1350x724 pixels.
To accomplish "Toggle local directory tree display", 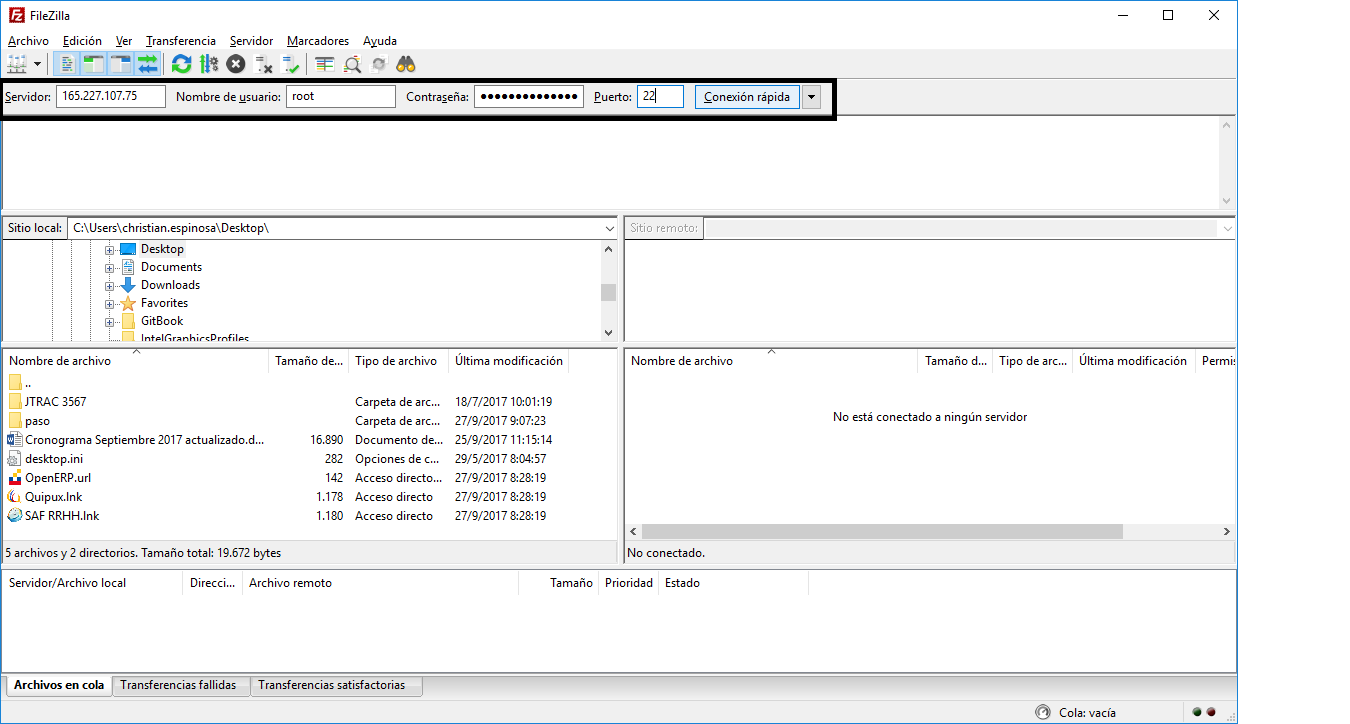I will [93, 64].
